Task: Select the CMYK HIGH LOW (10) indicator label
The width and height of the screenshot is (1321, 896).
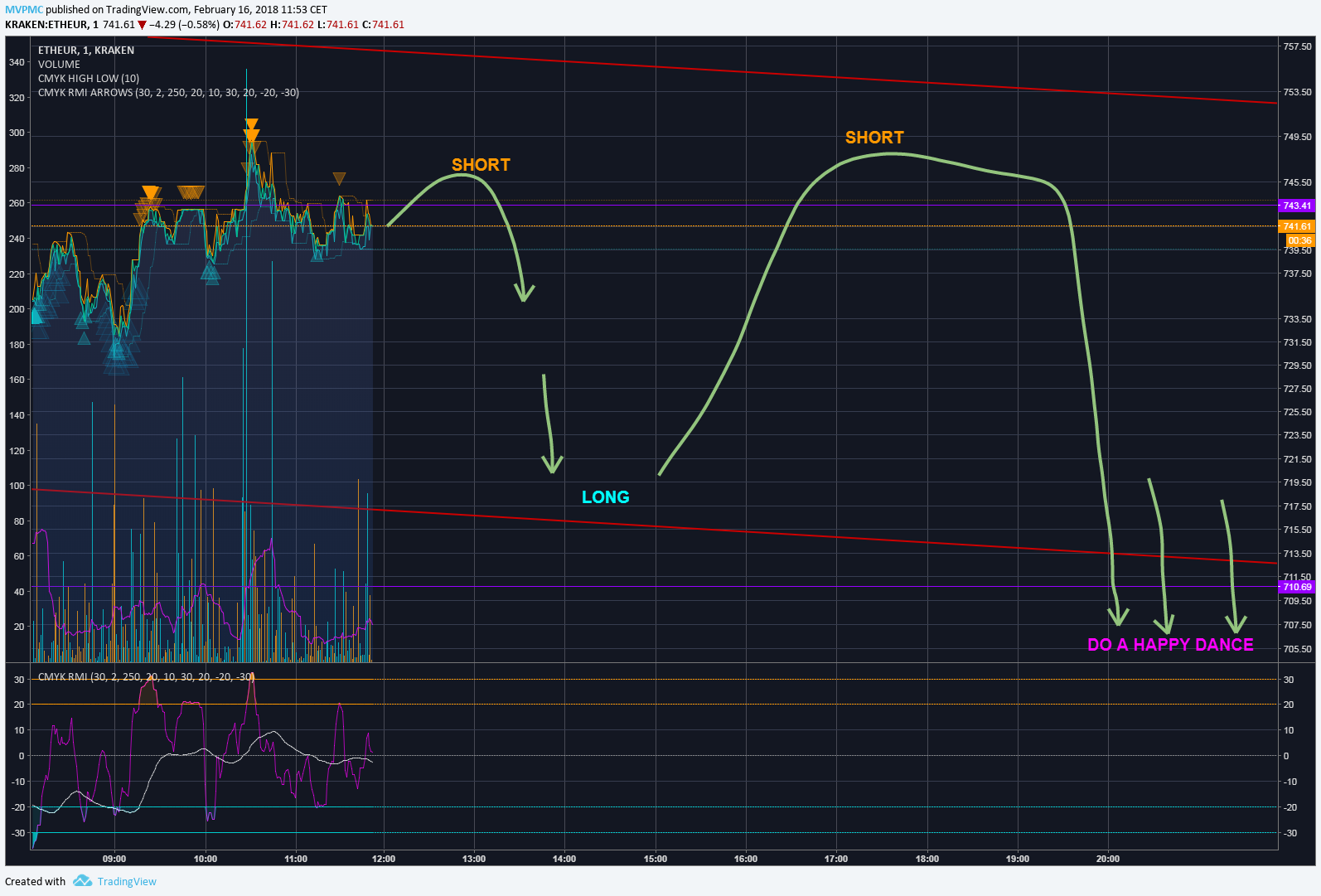Action: coord(89,79)
